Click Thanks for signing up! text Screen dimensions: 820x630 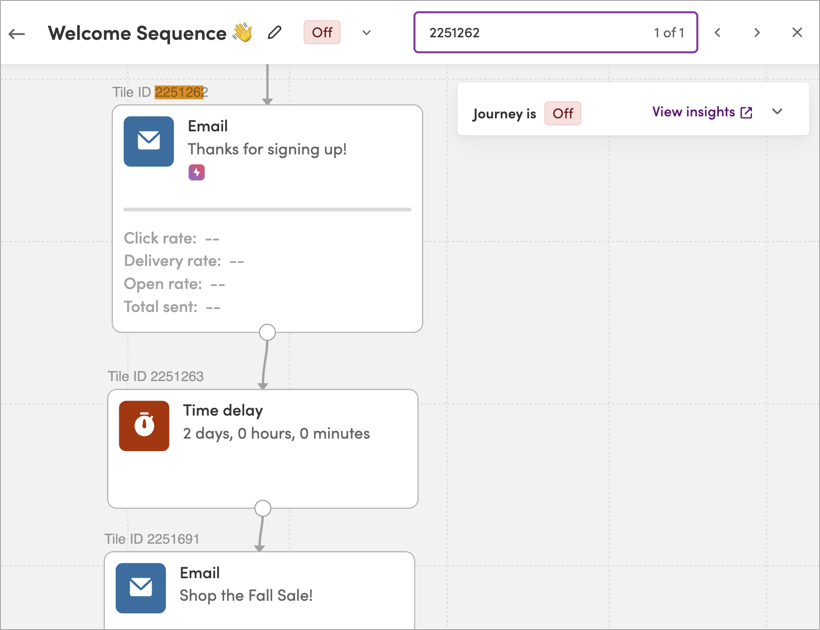click(267, 150)
